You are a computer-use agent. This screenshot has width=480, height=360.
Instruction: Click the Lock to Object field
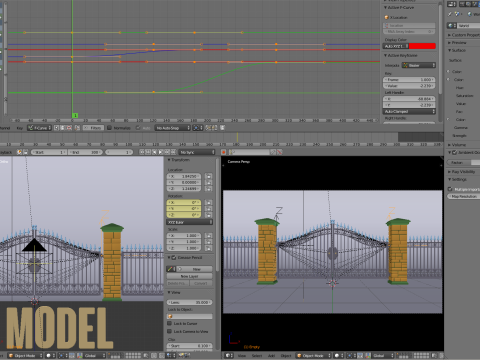click(189, 316)
